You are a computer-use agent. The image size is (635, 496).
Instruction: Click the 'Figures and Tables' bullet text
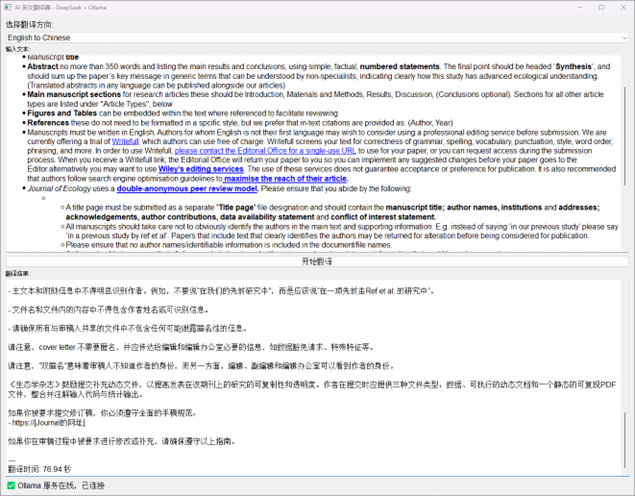[x=62, y=113]
